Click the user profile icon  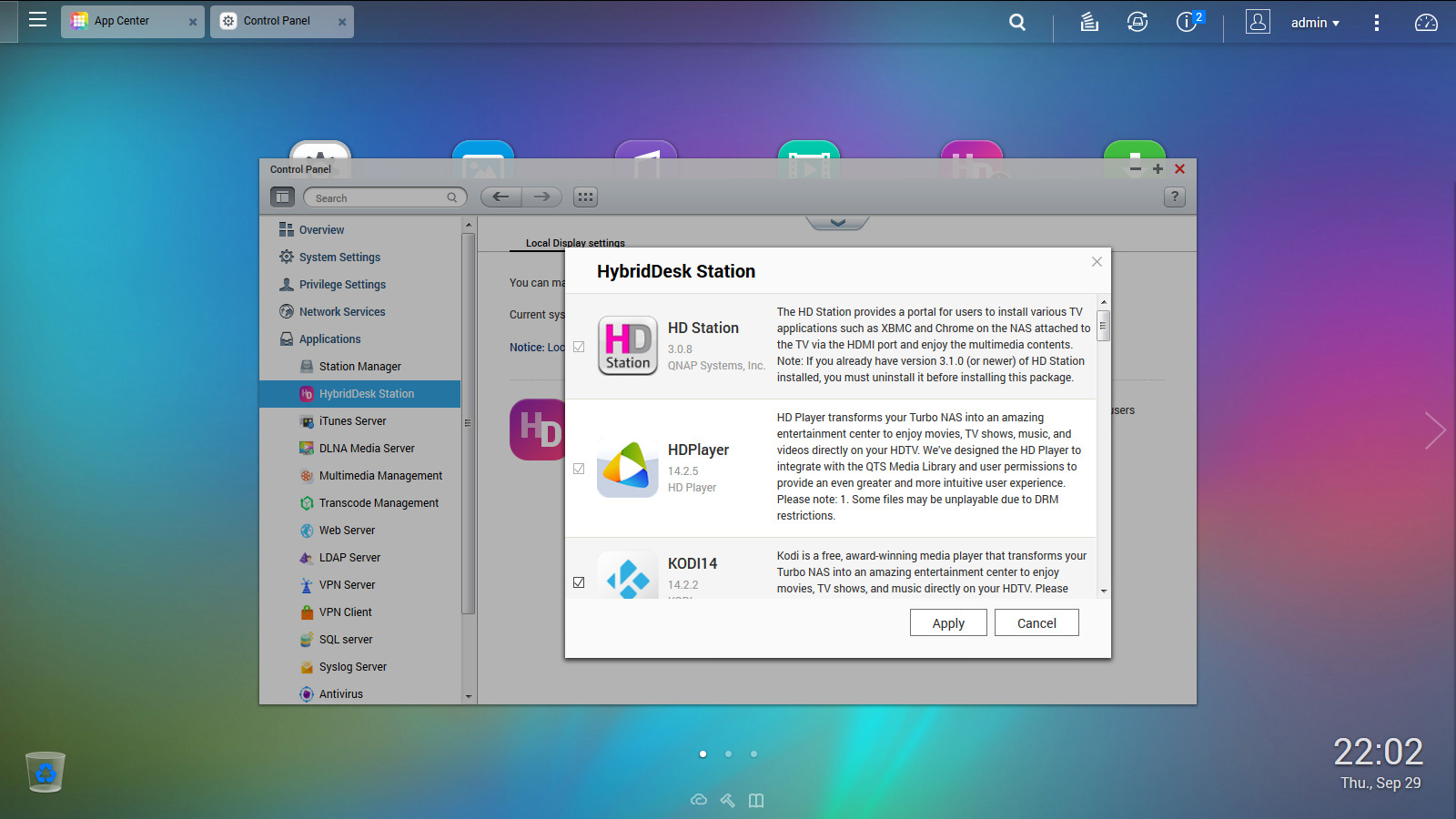tap(1258, 22)
